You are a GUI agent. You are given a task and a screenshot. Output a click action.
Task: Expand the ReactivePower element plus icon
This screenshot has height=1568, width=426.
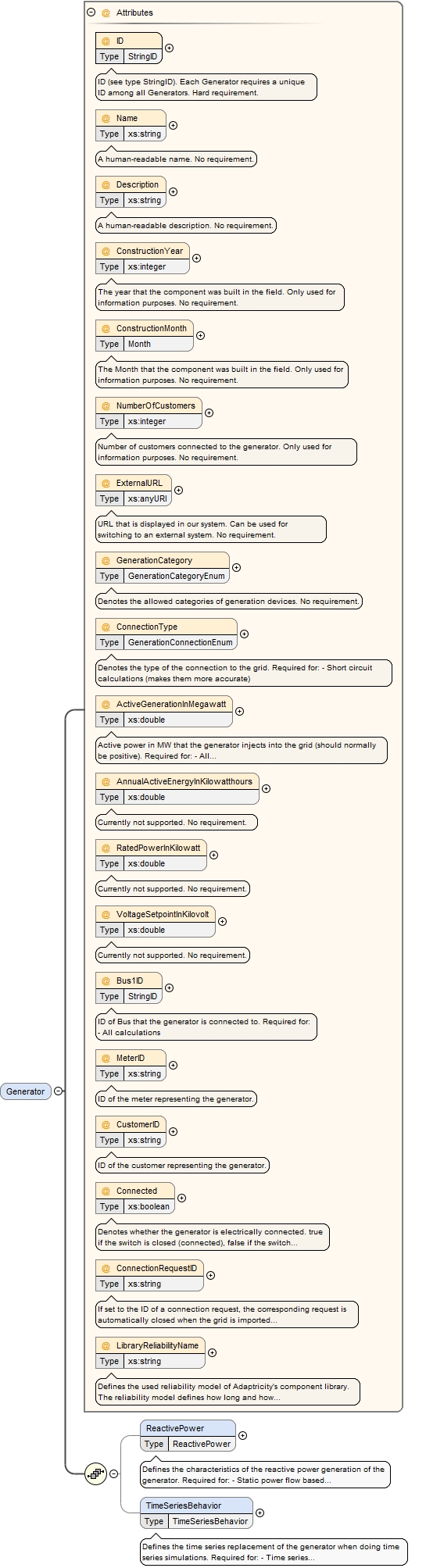tap(242, 1435)
